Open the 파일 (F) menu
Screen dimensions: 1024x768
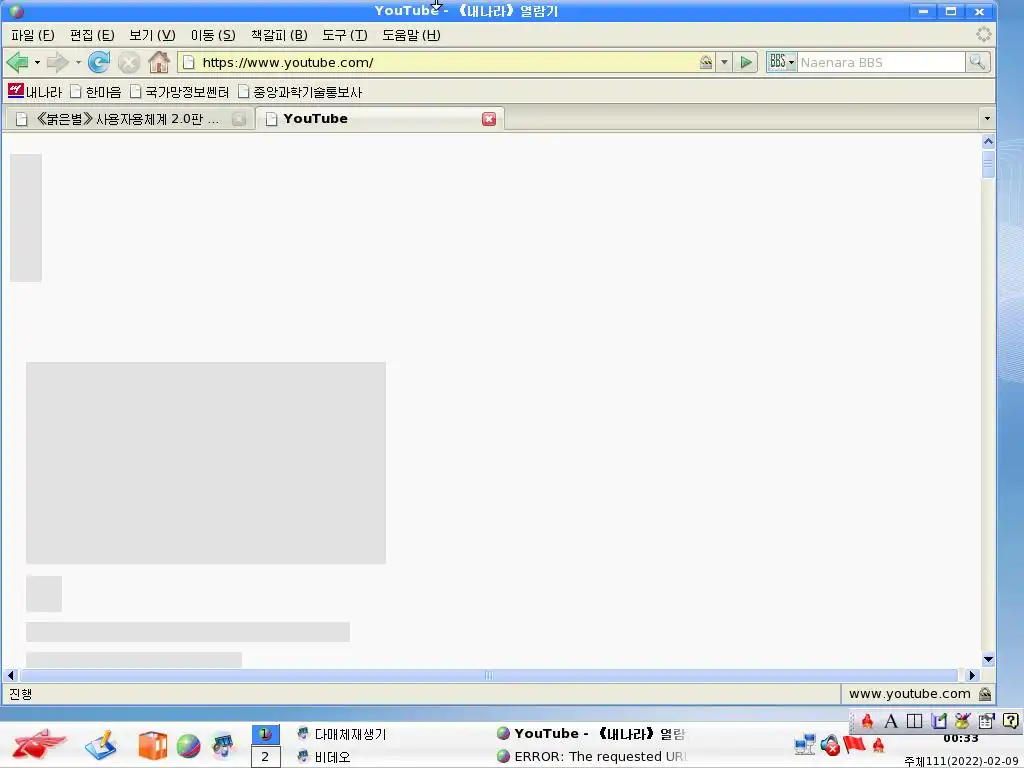point(33,35)
